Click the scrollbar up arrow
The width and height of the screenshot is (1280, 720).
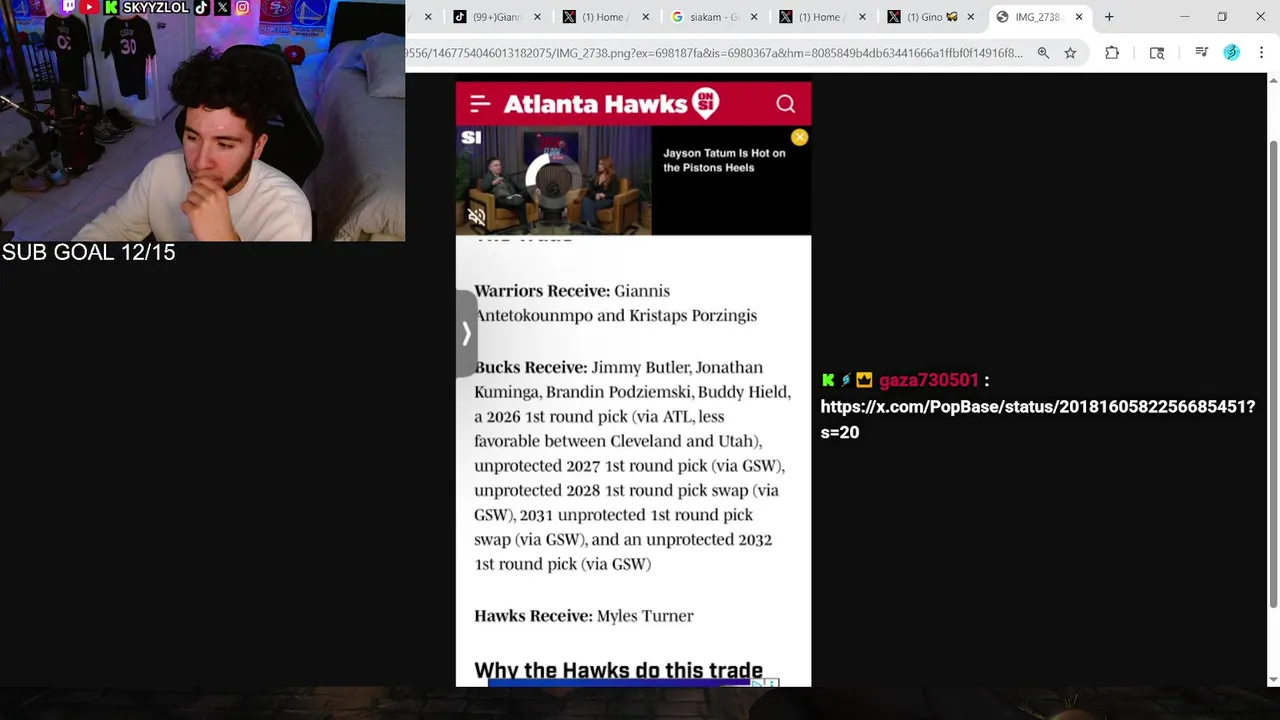pyautogui.click(x=1273, y=81)
